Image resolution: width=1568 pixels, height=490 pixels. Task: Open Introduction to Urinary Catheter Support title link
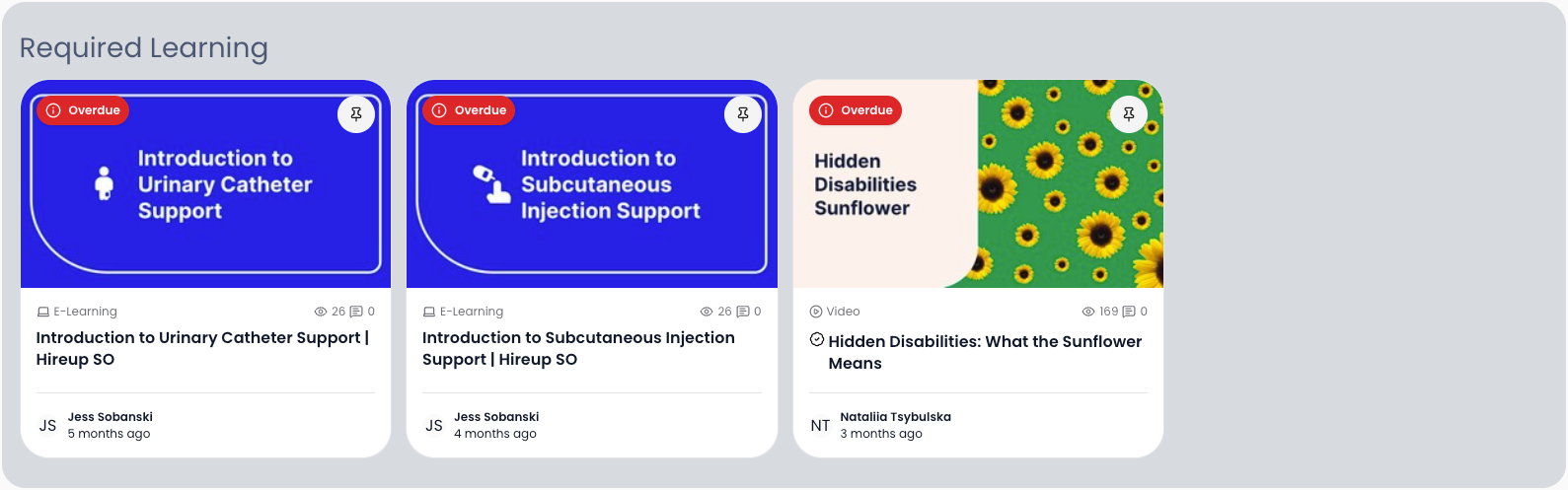[202, 348]
